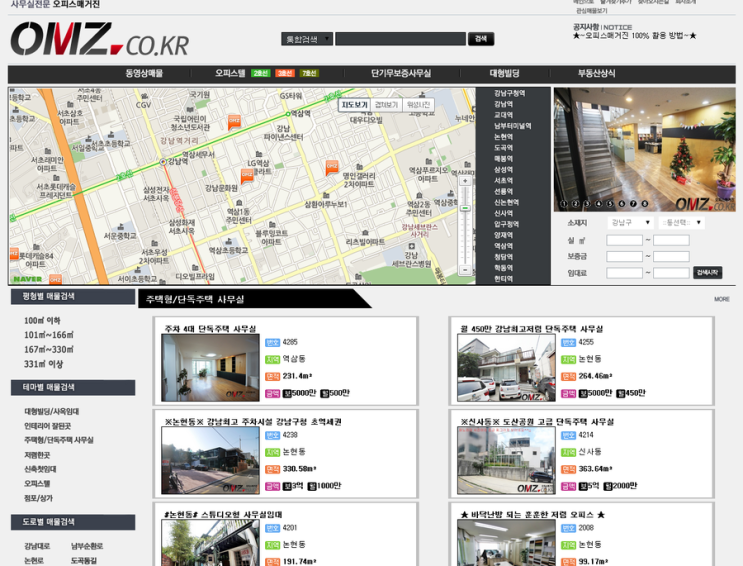
Task: Click the header search text field
Action: click(400, 39)
